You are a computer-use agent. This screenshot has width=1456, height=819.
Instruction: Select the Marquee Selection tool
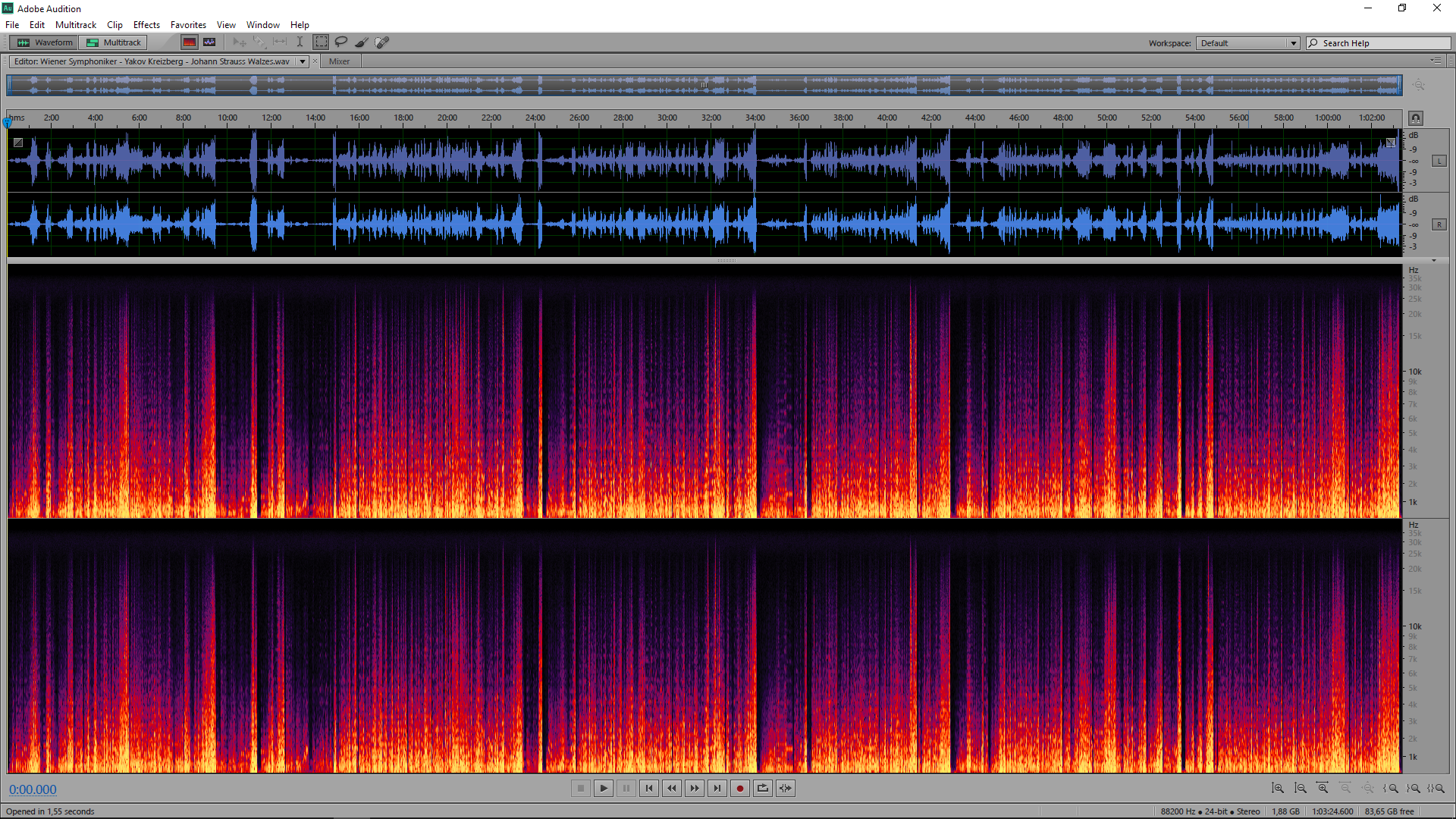pyautogui.click(x=321, y=42)
